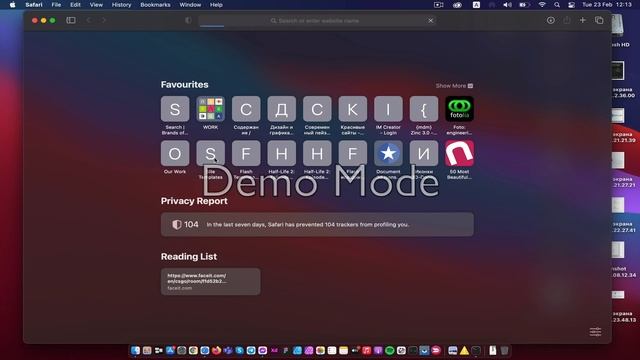This screenshot has height=360, width=640.
Task: Open the (mdm) Zinc 3.0 favourite
Action: [424, 109]
